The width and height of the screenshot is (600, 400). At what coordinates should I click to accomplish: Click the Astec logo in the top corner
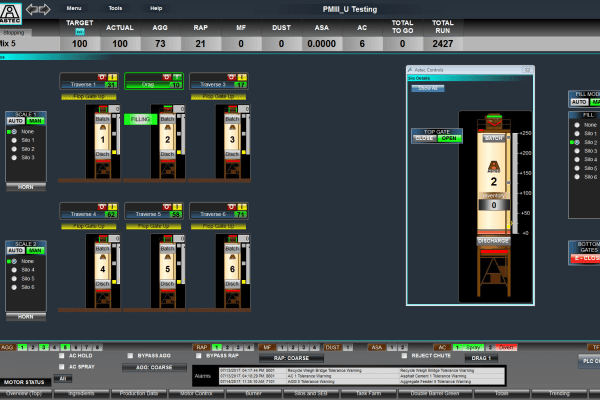coord(10,13)
